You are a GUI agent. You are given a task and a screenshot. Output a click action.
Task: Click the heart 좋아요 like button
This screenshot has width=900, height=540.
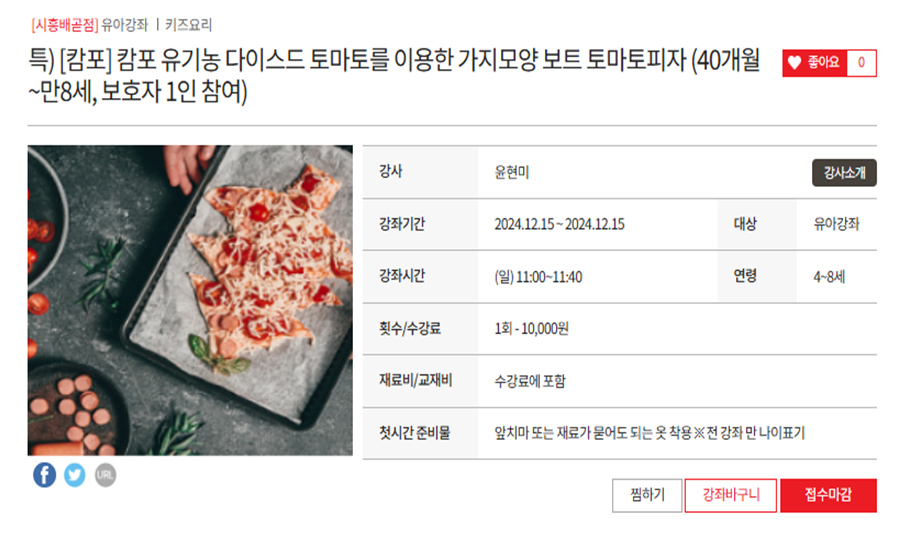point(814,63)
